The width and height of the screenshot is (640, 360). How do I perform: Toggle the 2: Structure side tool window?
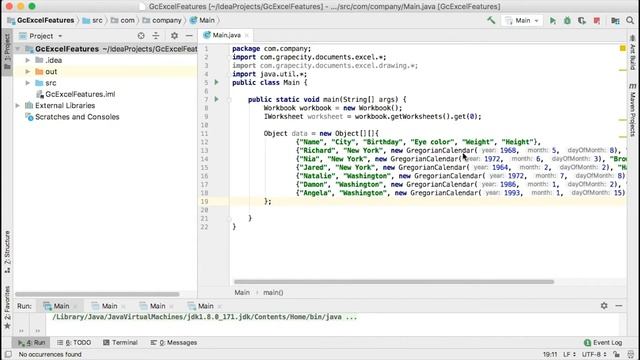[7, 252]
